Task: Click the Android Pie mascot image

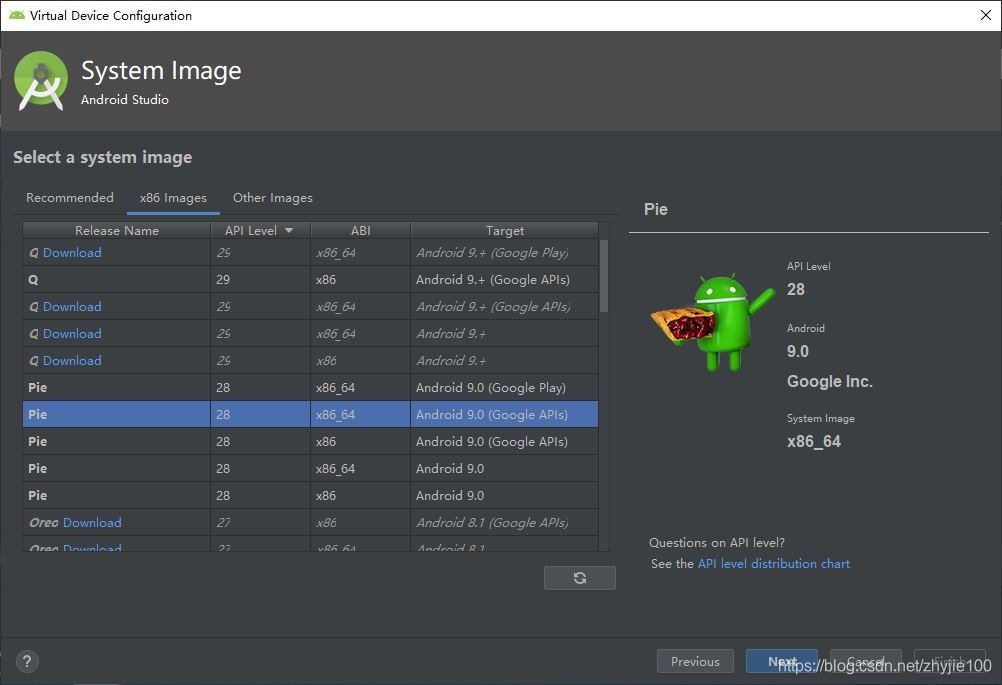Action: pos(713,321)
